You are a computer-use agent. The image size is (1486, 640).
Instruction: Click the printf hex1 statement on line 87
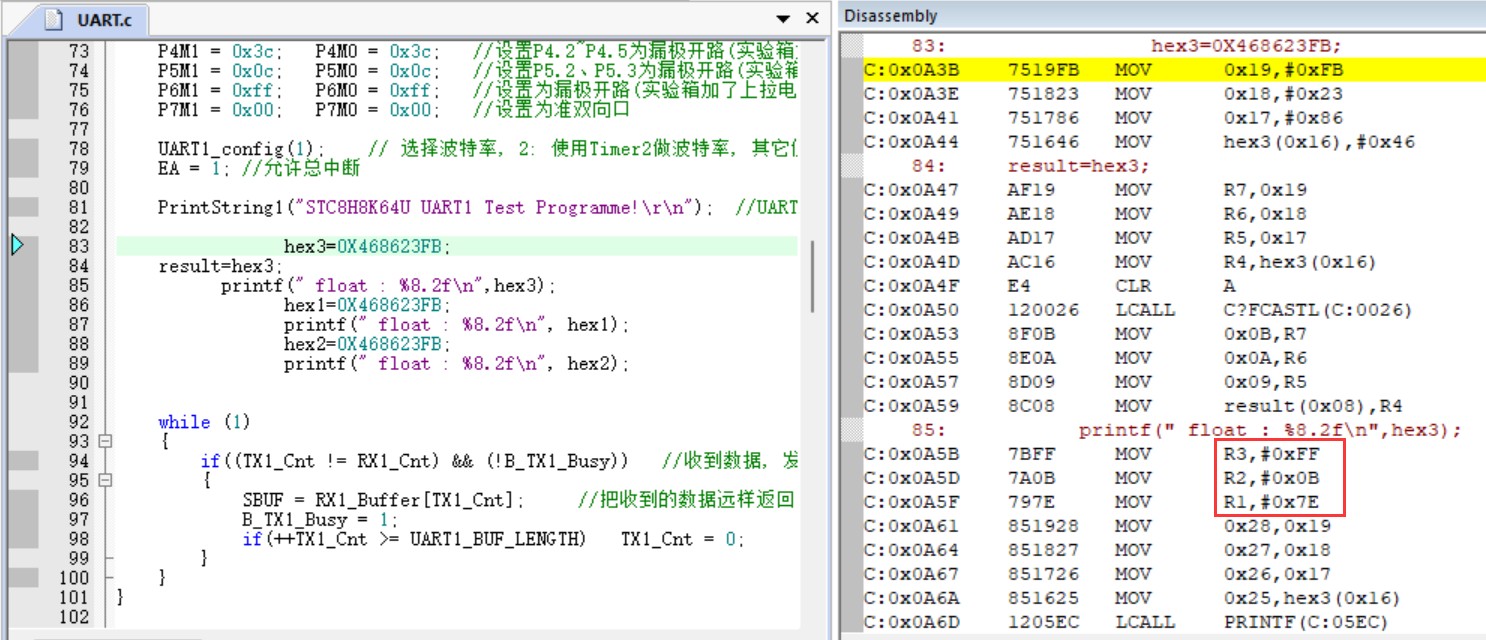(457, 324)
